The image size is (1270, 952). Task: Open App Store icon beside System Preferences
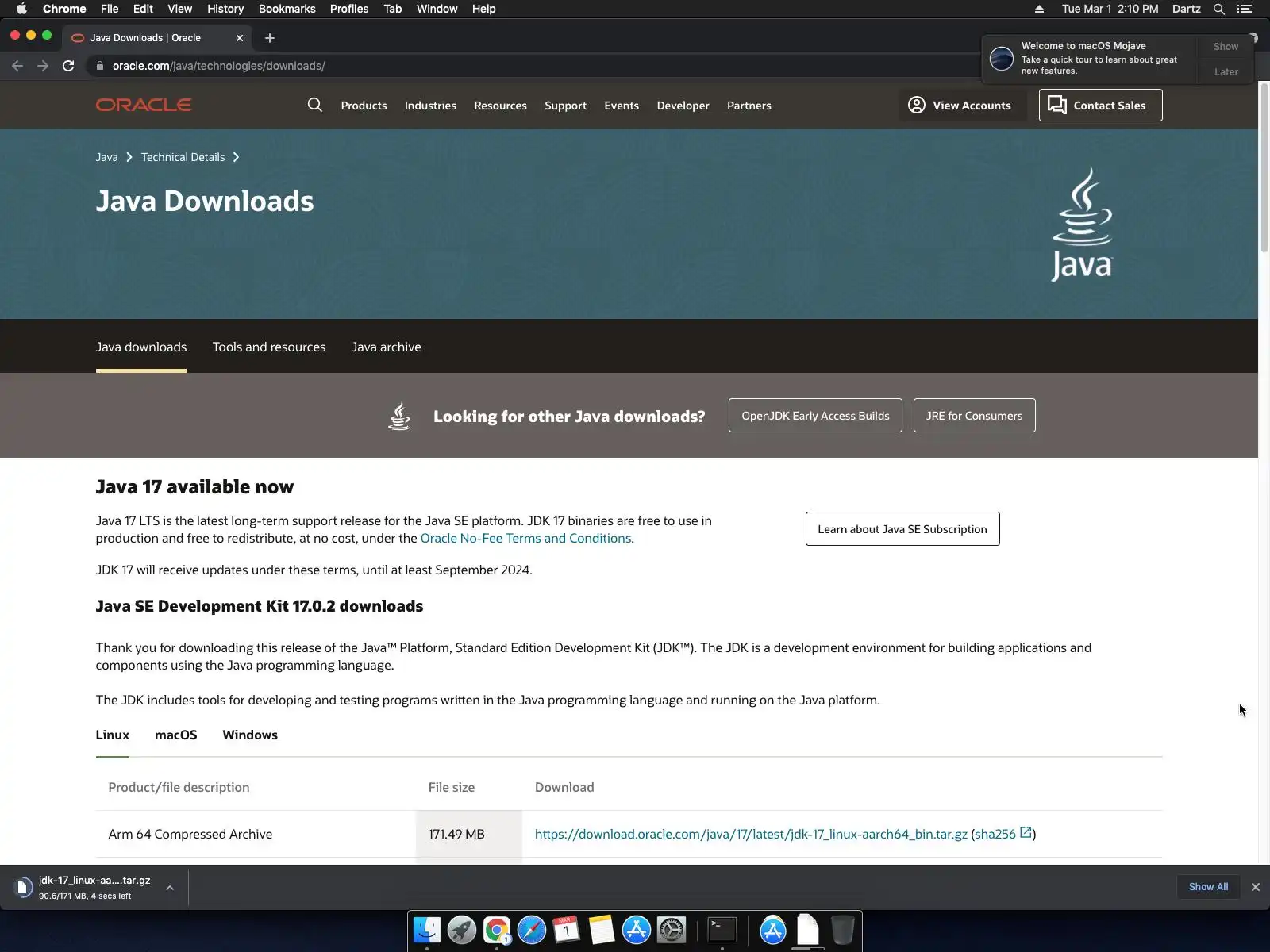coord(637,929)
